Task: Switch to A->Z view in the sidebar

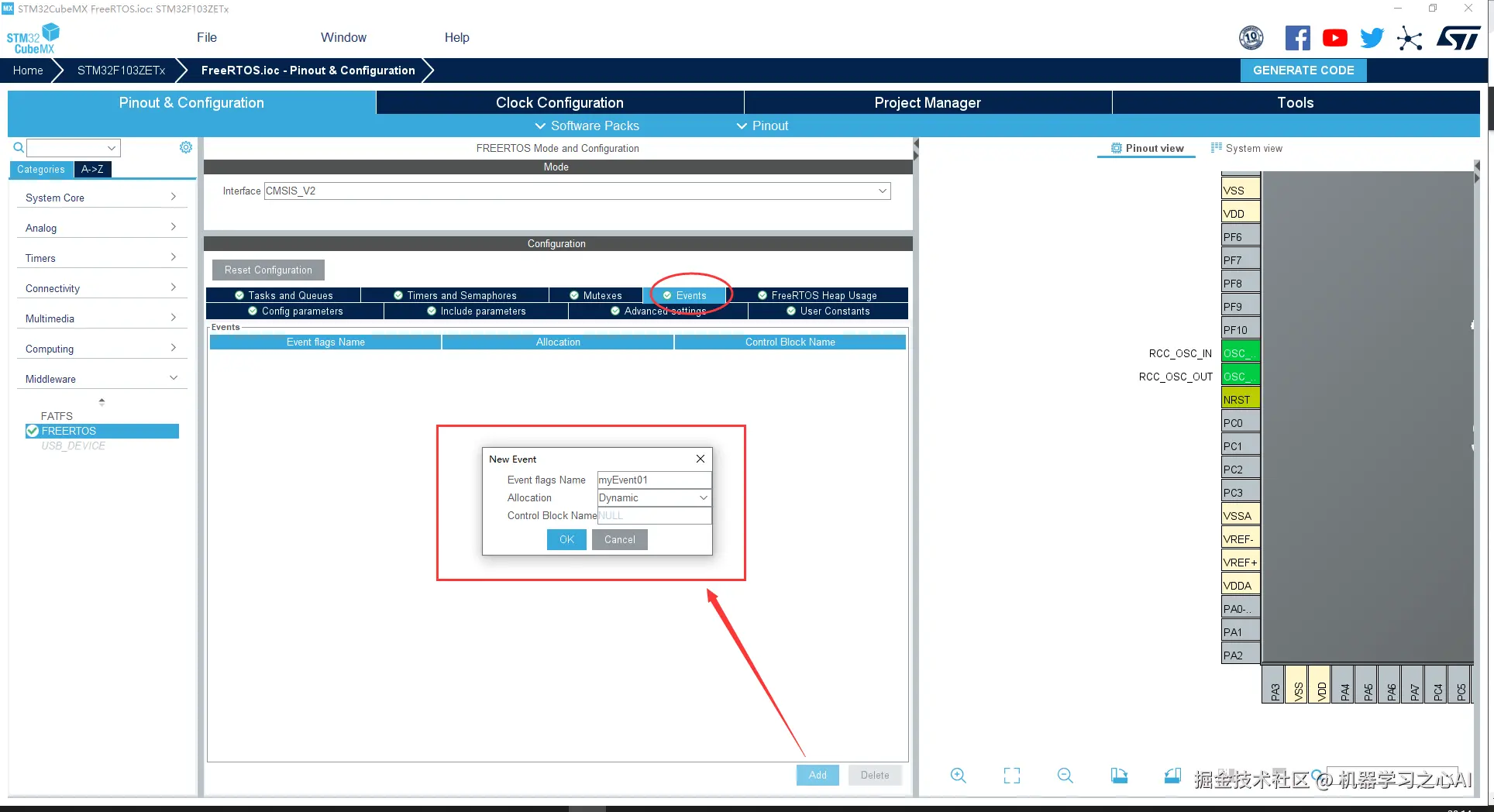Action: point(92,170)
